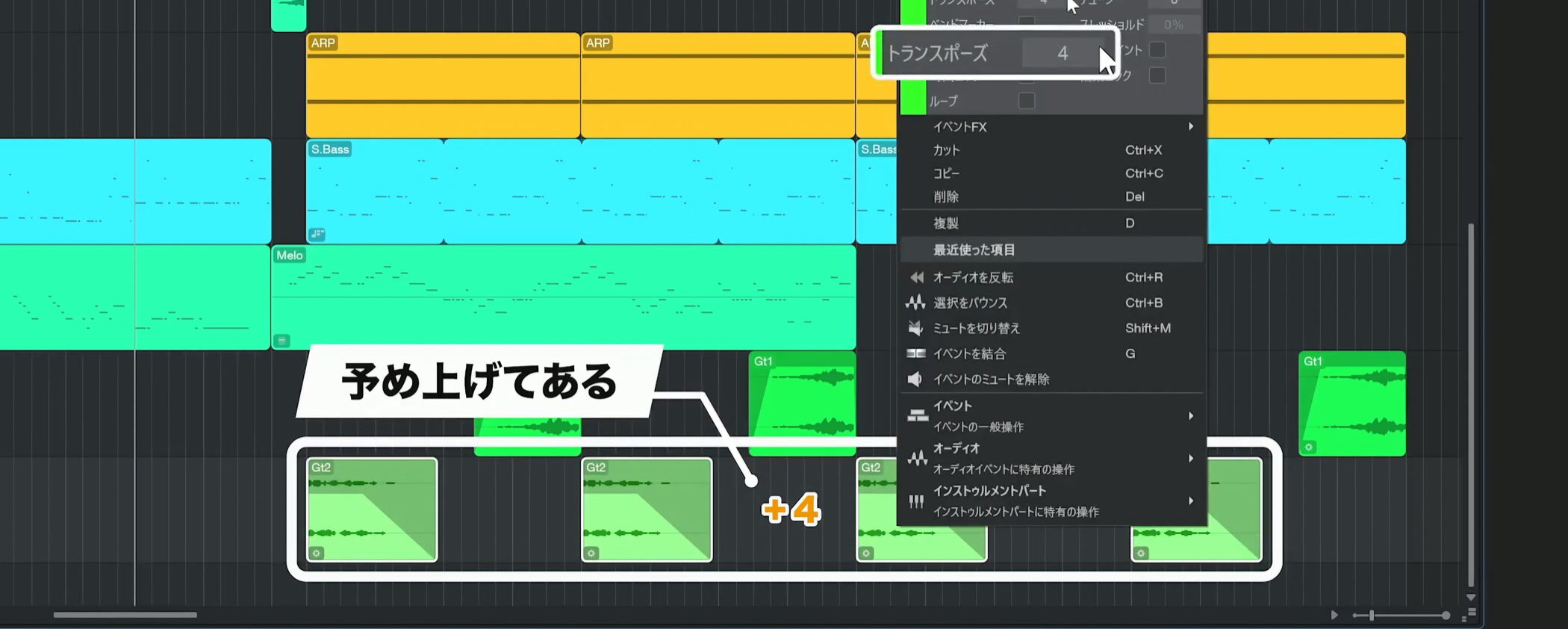Click the toggle mute crossed-speaker icon
The width and height of the screenshot is (1568, 629).
[x=915, y=328]
